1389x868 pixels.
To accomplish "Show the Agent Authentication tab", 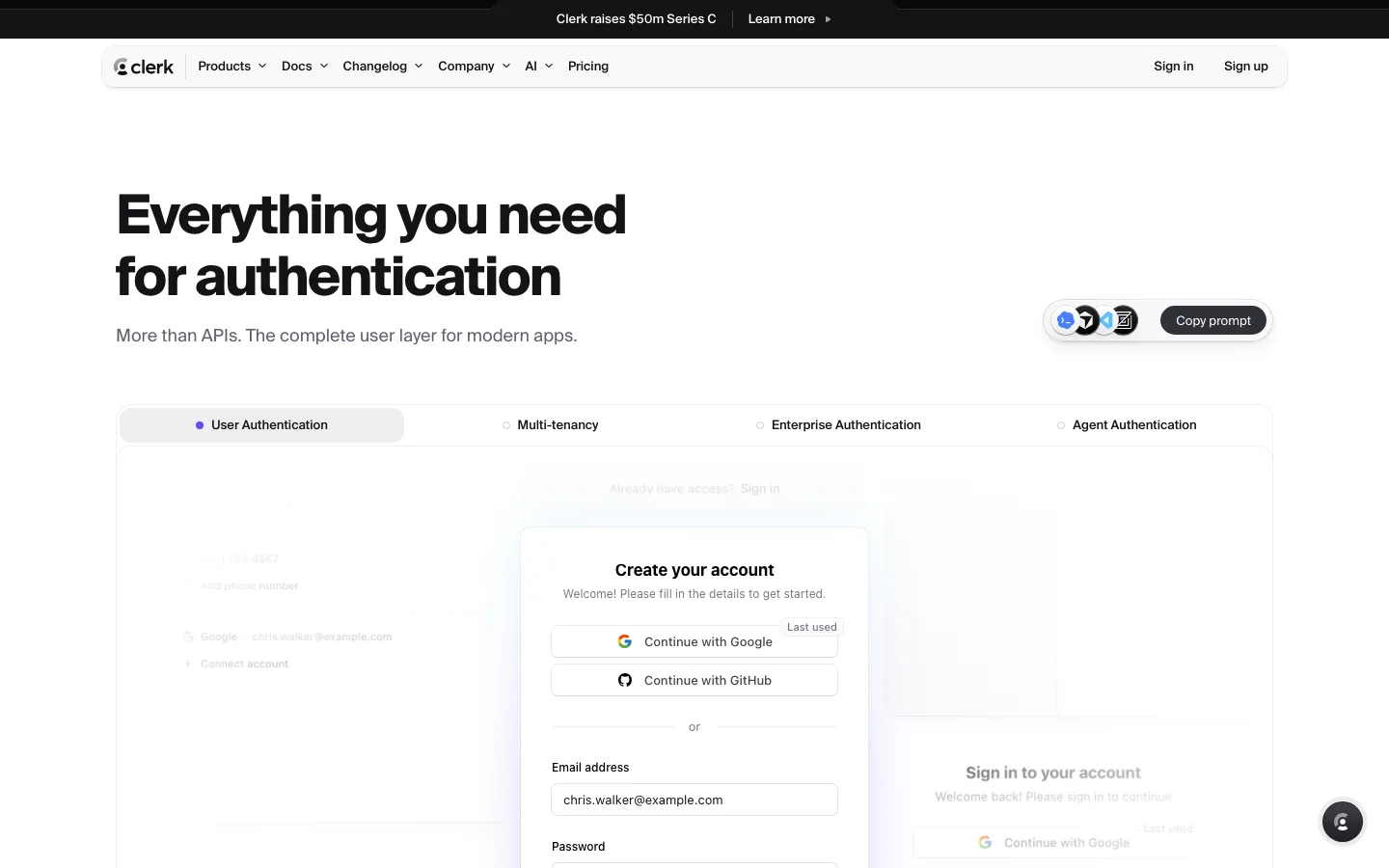I will click(1127, 425).
